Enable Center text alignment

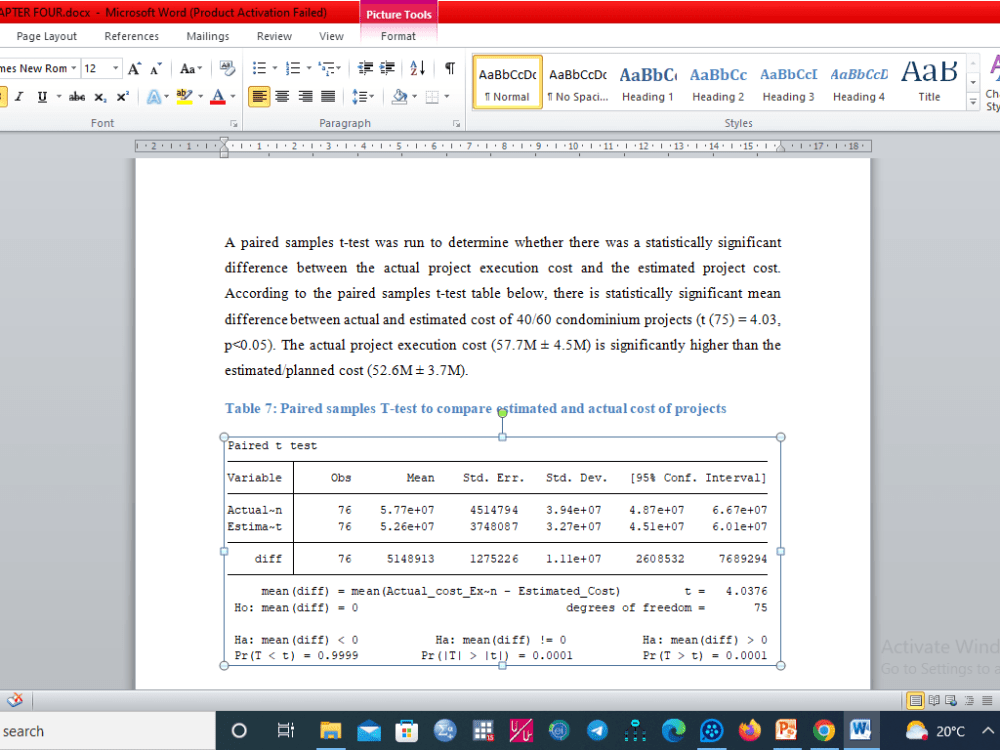tap(283, 96)
